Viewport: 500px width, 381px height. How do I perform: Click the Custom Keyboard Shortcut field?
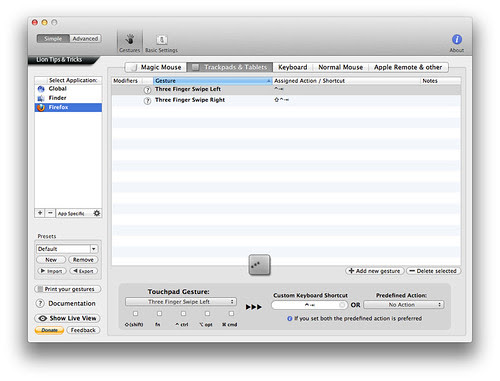(x=309, y=305)
